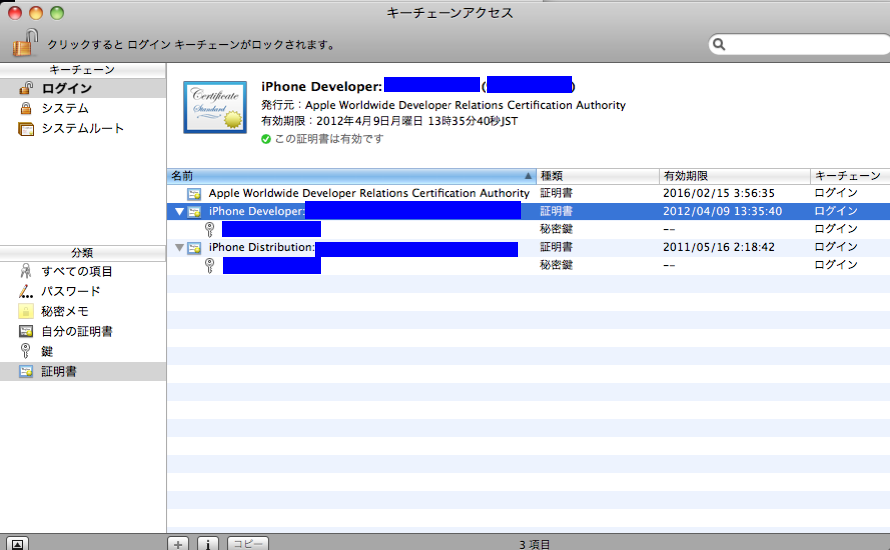Click certificate icon of iPhone Distribution row
890x550 pixels.
(194, 247)
